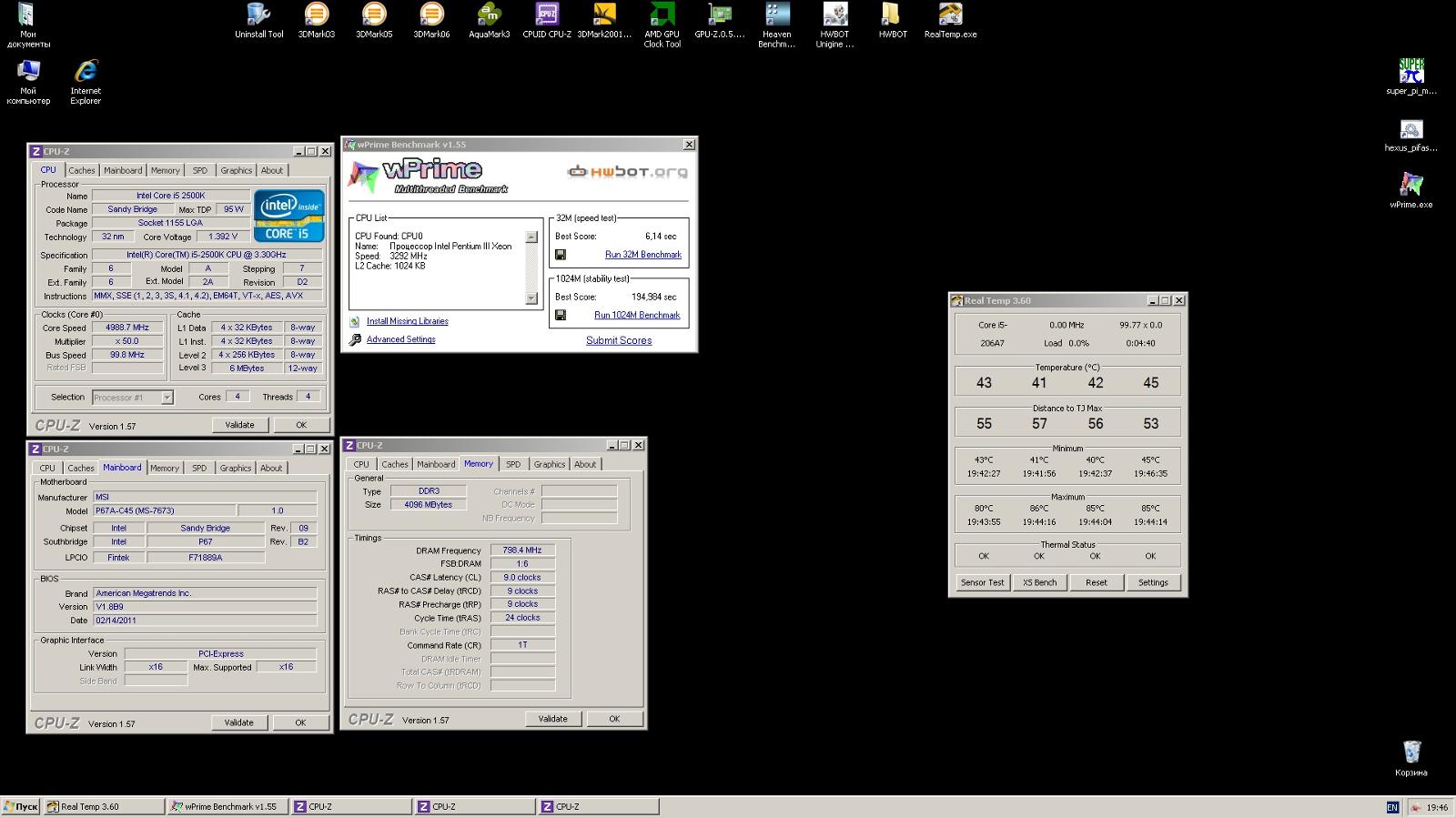Click Reset button in Real Temp
1456x818 pixels.
[x=1097, y=582]
